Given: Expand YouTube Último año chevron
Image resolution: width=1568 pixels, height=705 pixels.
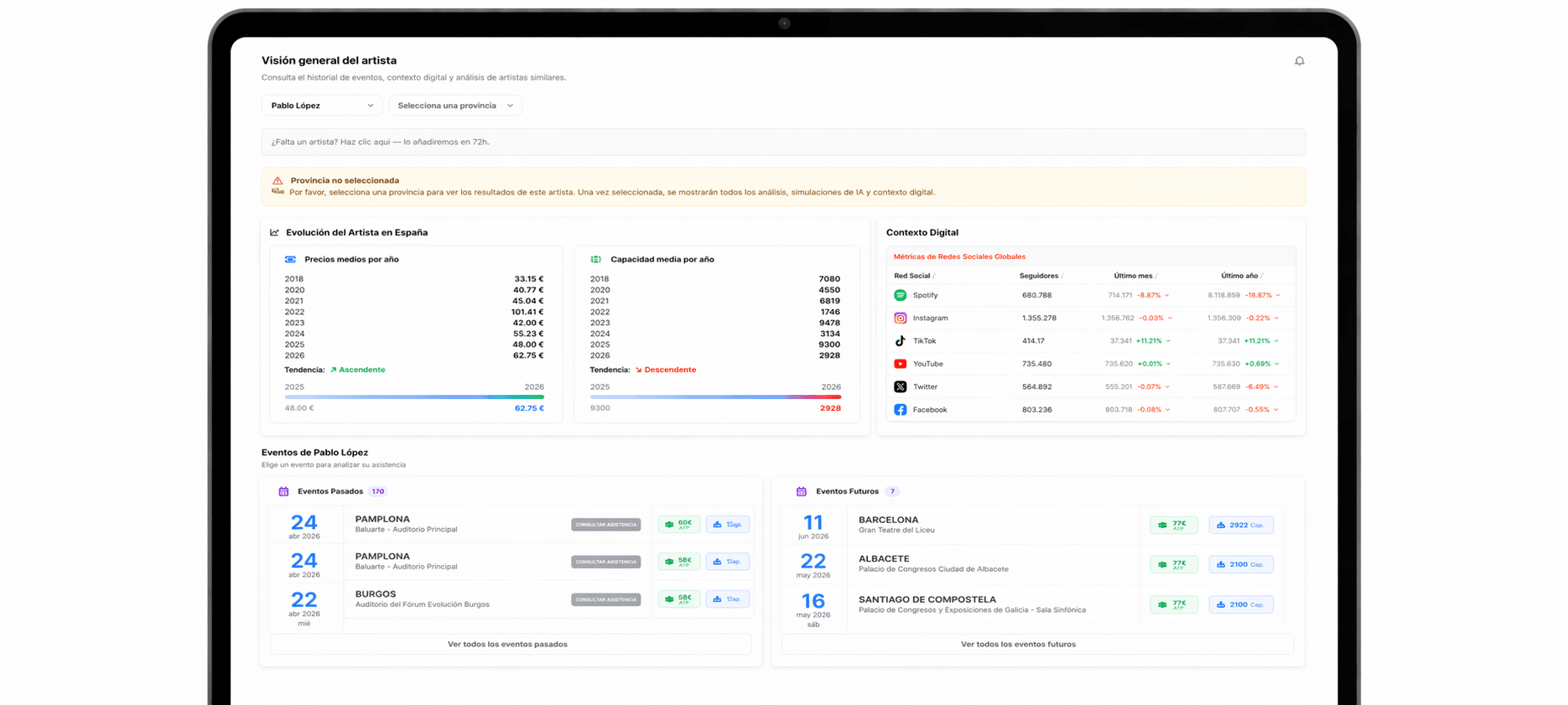Looking at the screenshot, I should (1276, 364).
